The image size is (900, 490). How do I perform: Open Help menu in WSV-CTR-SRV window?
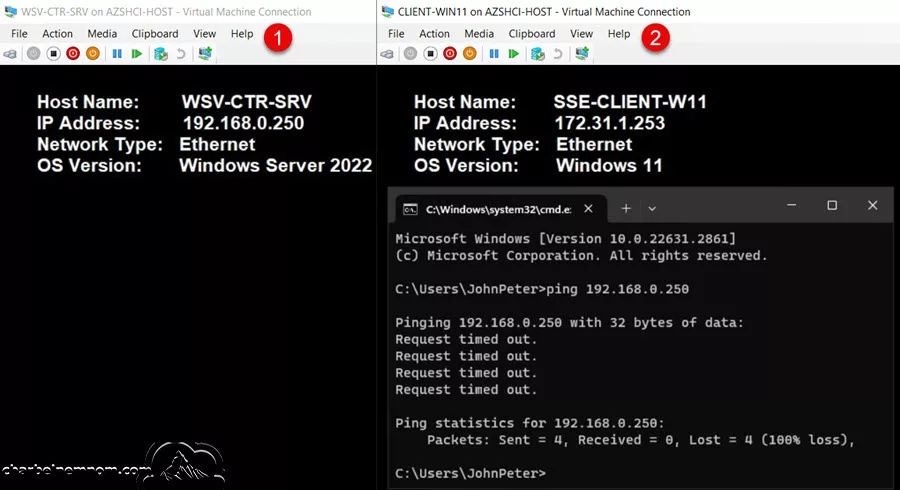(x=242, y=34)
